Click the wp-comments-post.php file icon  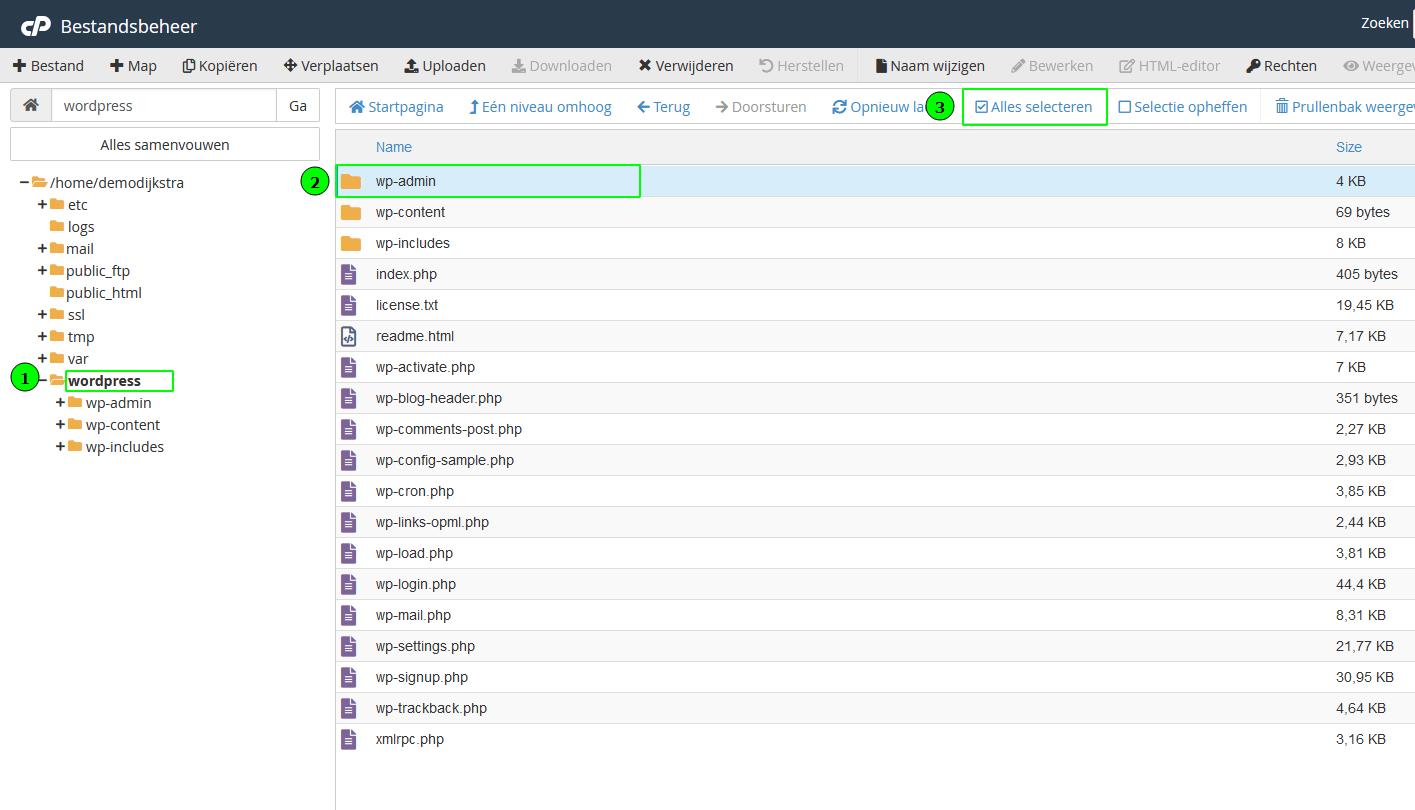coord(348,429)
